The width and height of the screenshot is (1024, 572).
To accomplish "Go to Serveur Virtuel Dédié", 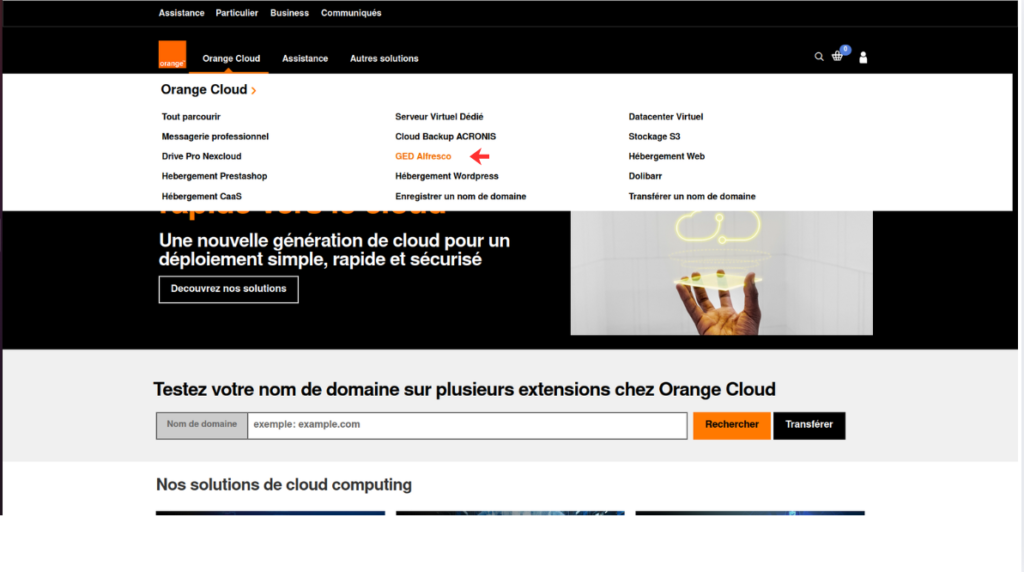I will pos(439,117).
